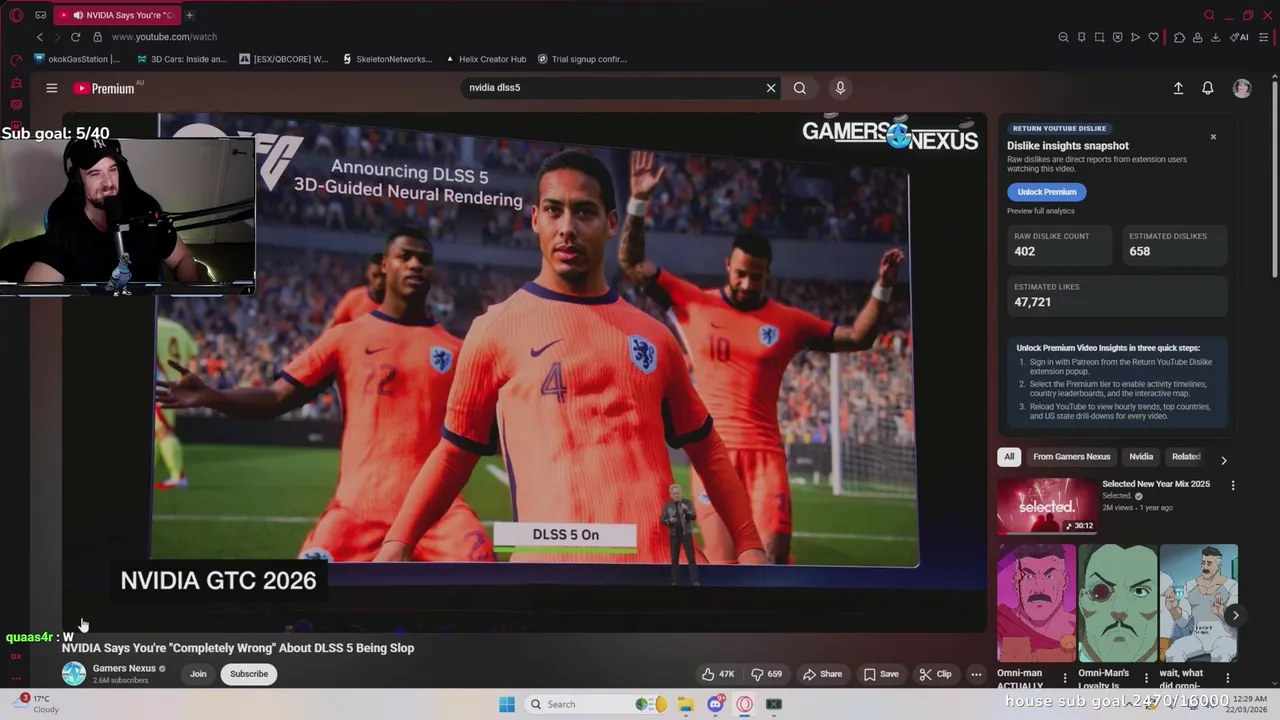Click the video title about DLSS 5
The height and width of the screenshot is (720, 1280).
(238, 648)
